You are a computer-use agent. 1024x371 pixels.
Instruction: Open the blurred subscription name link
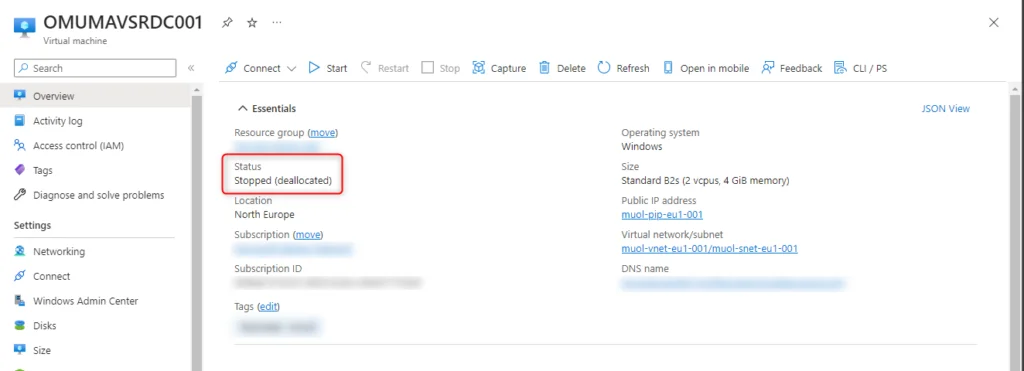point(293,249)
